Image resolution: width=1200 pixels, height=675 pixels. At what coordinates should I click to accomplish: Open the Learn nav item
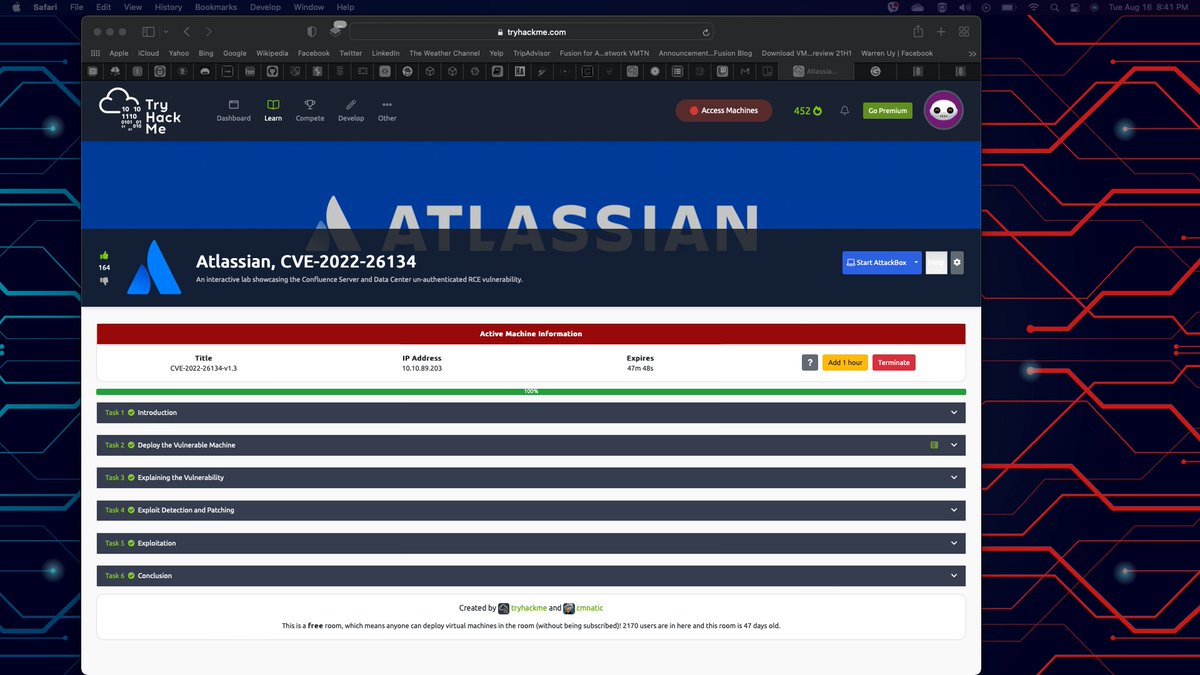[x=273, y=110]
